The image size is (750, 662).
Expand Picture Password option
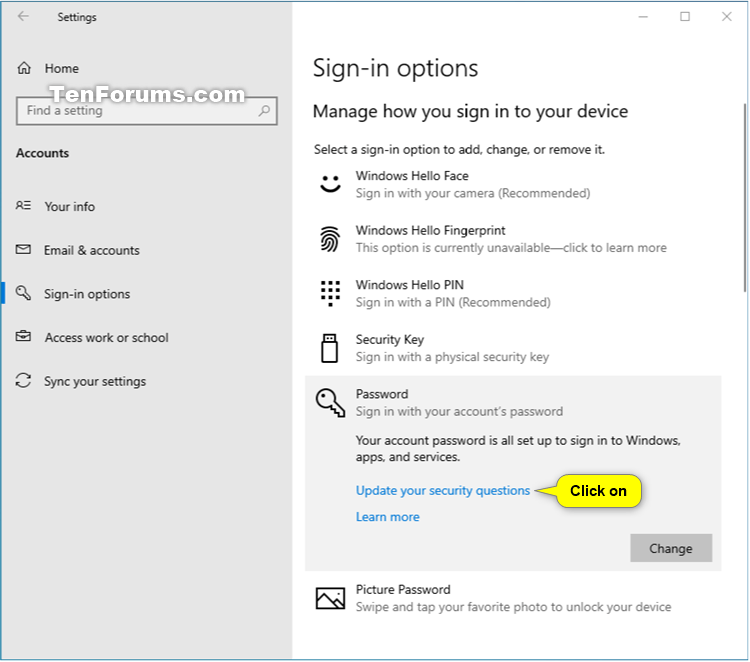coord(513,598)
